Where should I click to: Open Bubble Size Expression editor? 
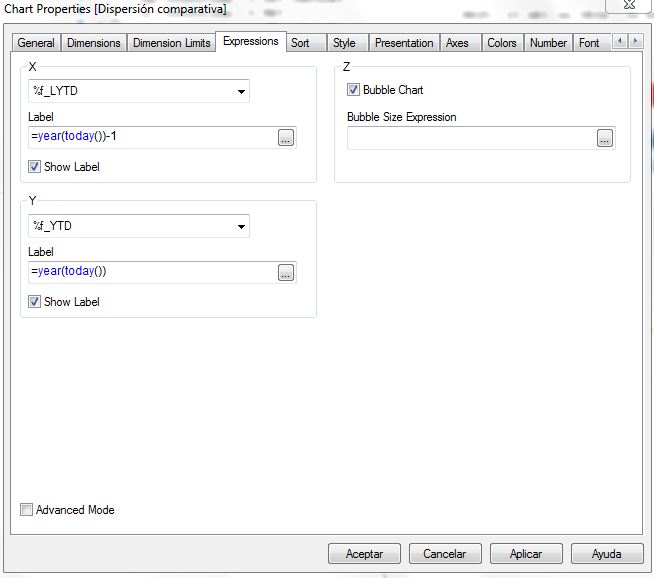[x=604, y=139]
